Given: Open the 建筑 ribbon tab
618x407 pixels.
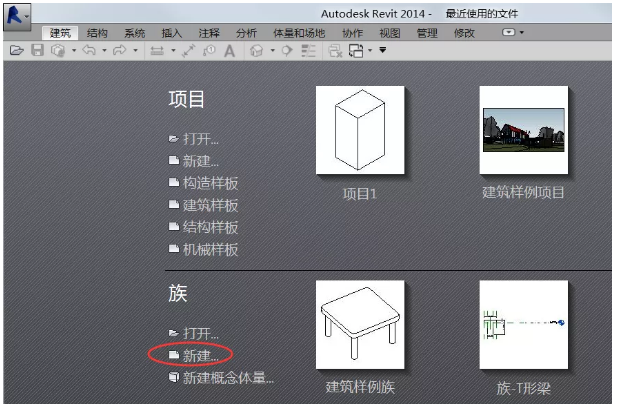Looking at the screenshot, I should [60, 33].
